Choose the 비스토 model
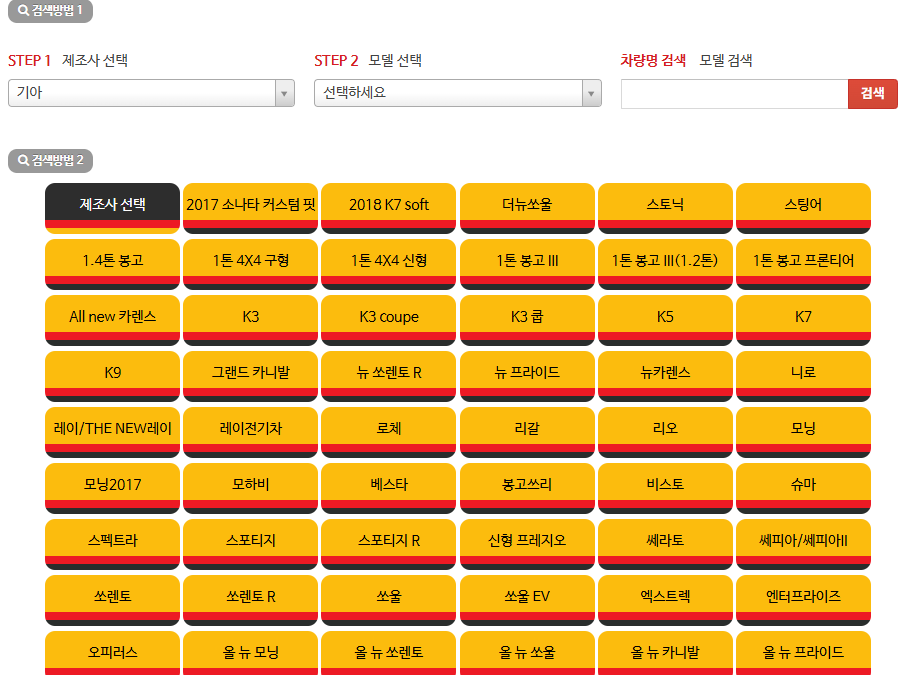 pos(665,489)
